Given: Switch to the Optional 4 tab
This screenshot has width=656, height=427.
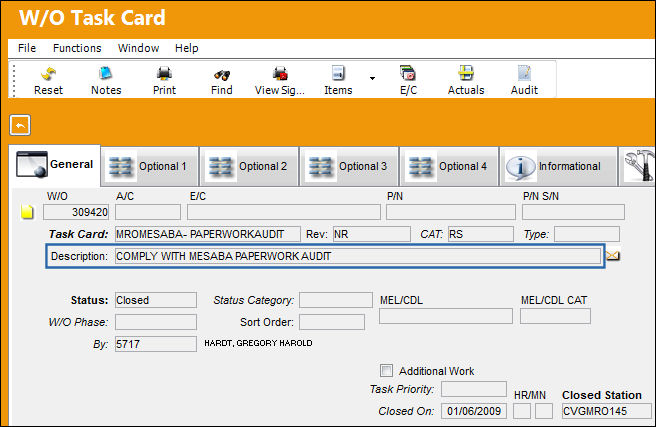Looking at the screenshot, I should coord(449,166).
